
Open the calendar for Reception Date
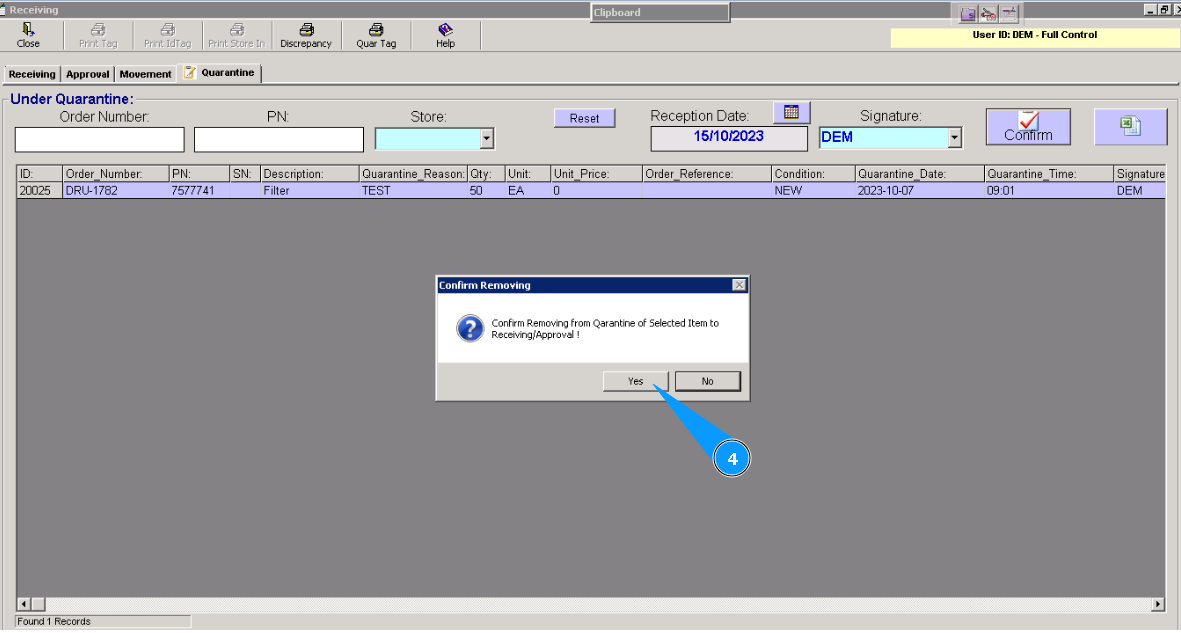tap(791, 112)
